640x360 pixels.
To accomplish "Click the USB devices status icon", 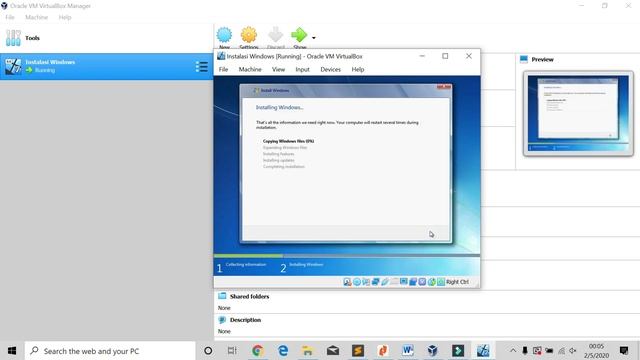I will tap(385, 282).
